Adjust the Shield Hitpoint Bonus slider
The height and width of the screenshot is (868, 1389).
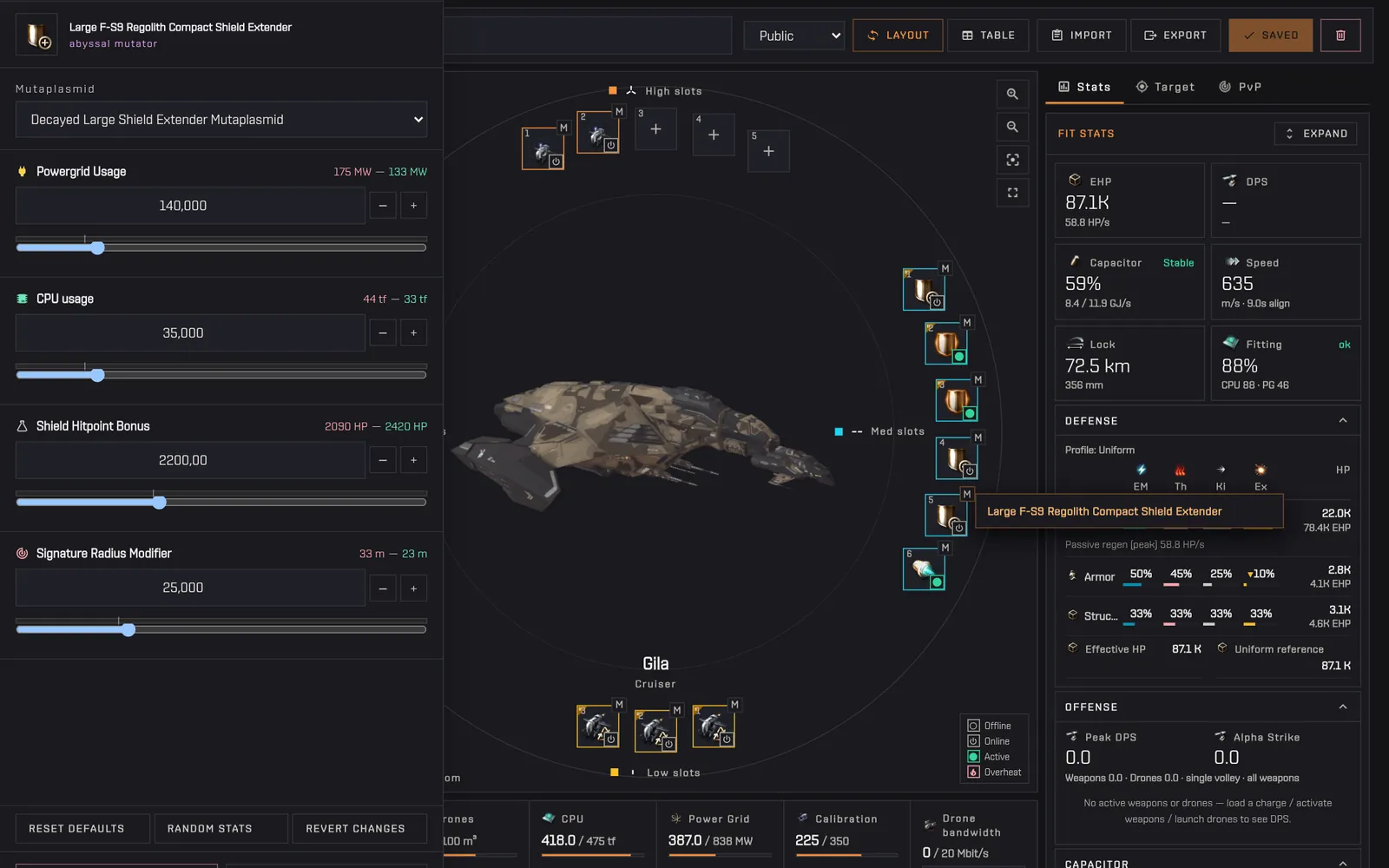point(221,502)
